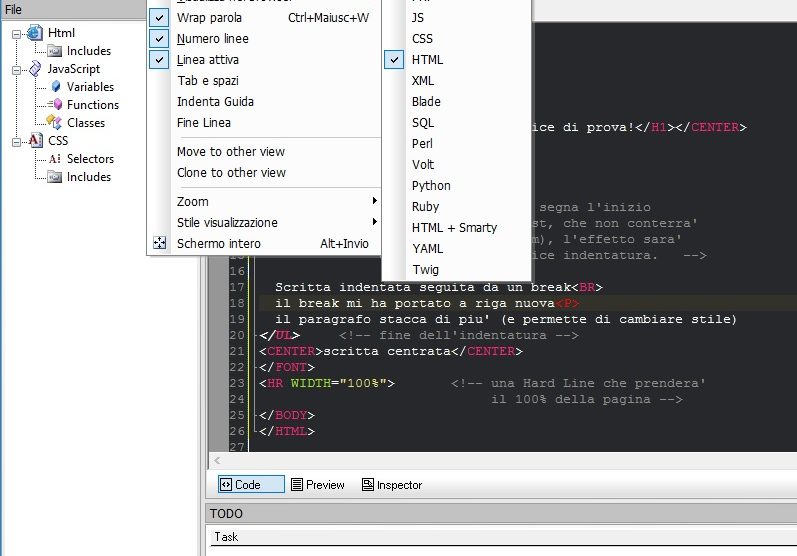
Task: Select Move to other view
Action: tap(231, 152)
